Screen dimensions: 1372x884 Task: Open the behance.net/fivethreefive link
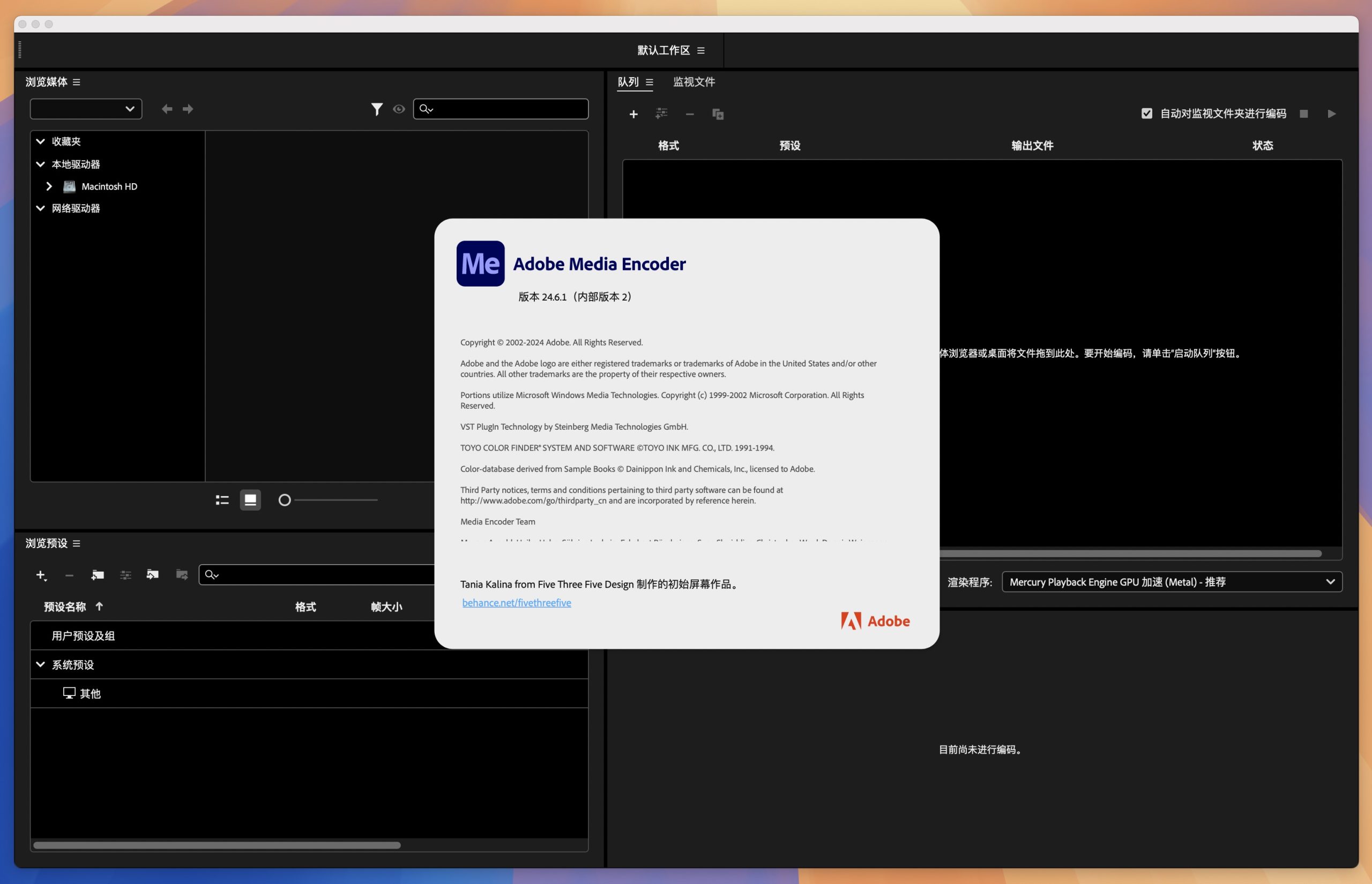[517, 603]
